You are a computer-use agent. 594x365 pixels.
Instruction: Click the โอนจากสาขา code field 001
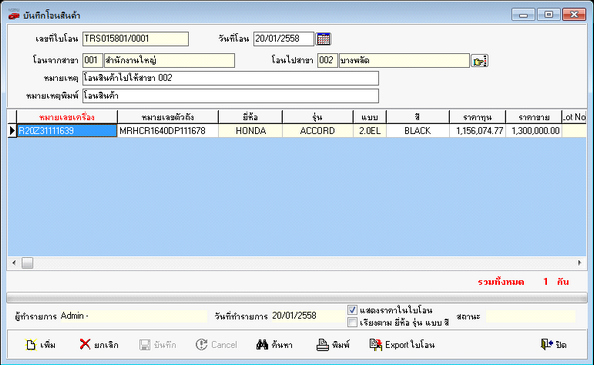92,61
